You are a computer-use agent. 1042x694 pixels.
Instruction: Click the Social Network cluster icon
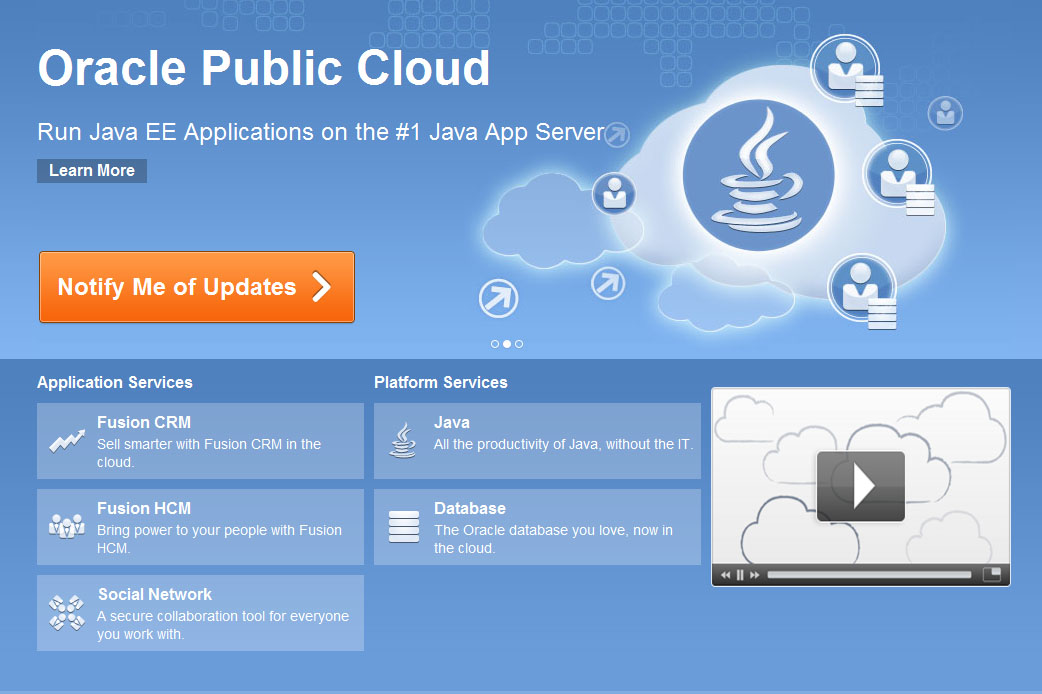[x=66, y=613]
